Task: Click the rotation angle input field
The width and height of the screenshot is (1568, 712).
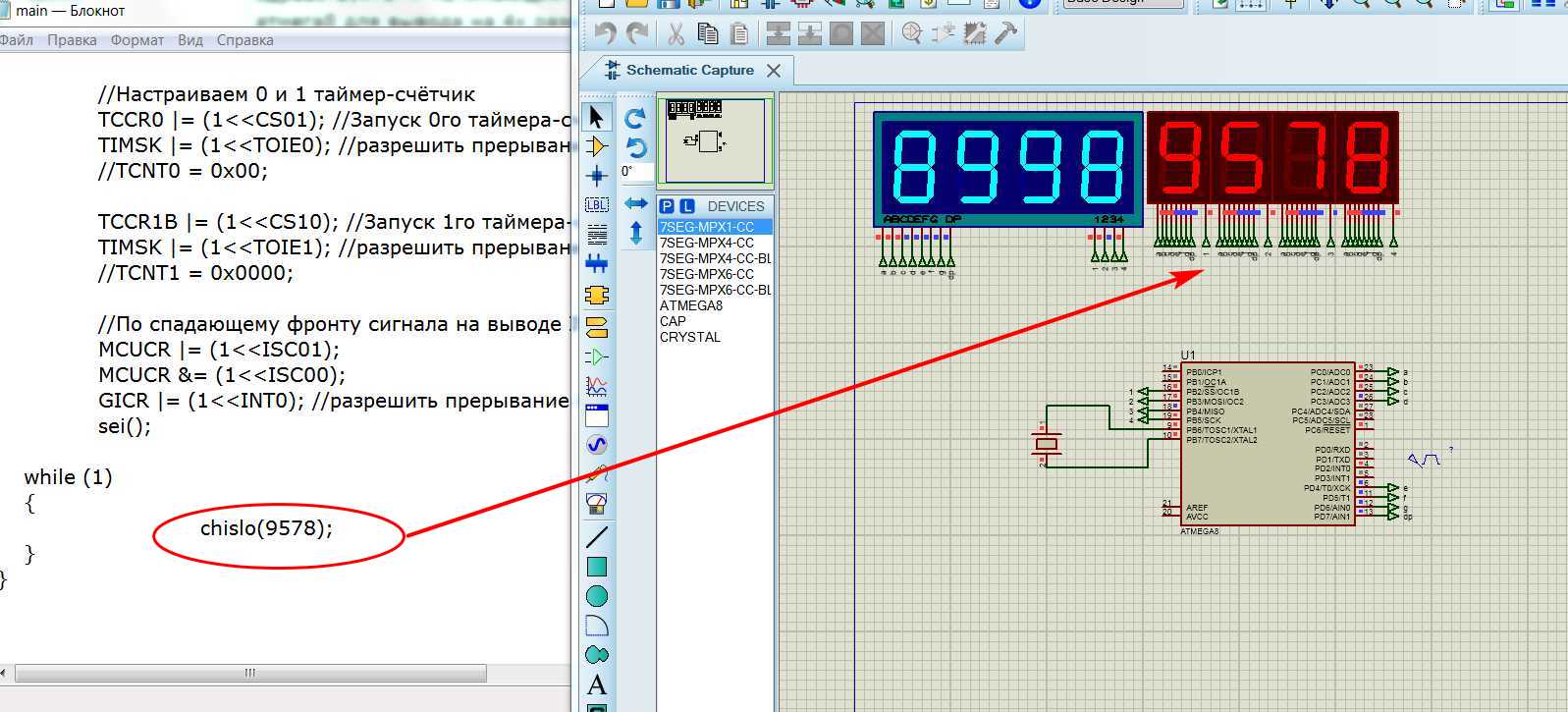Action: pyautogui.click(x=634, y=171)
